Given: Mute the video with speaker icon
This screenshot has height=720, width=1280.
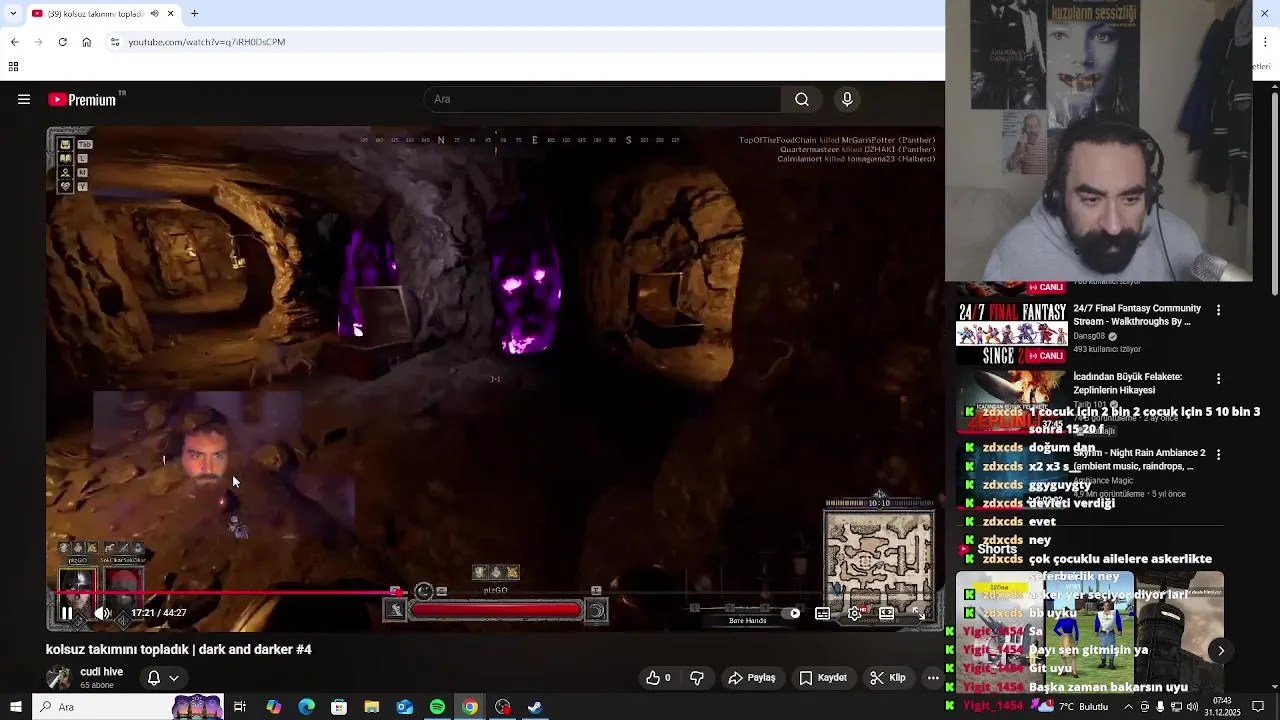Looking at the screenshot, I should [x=102, y=613].
